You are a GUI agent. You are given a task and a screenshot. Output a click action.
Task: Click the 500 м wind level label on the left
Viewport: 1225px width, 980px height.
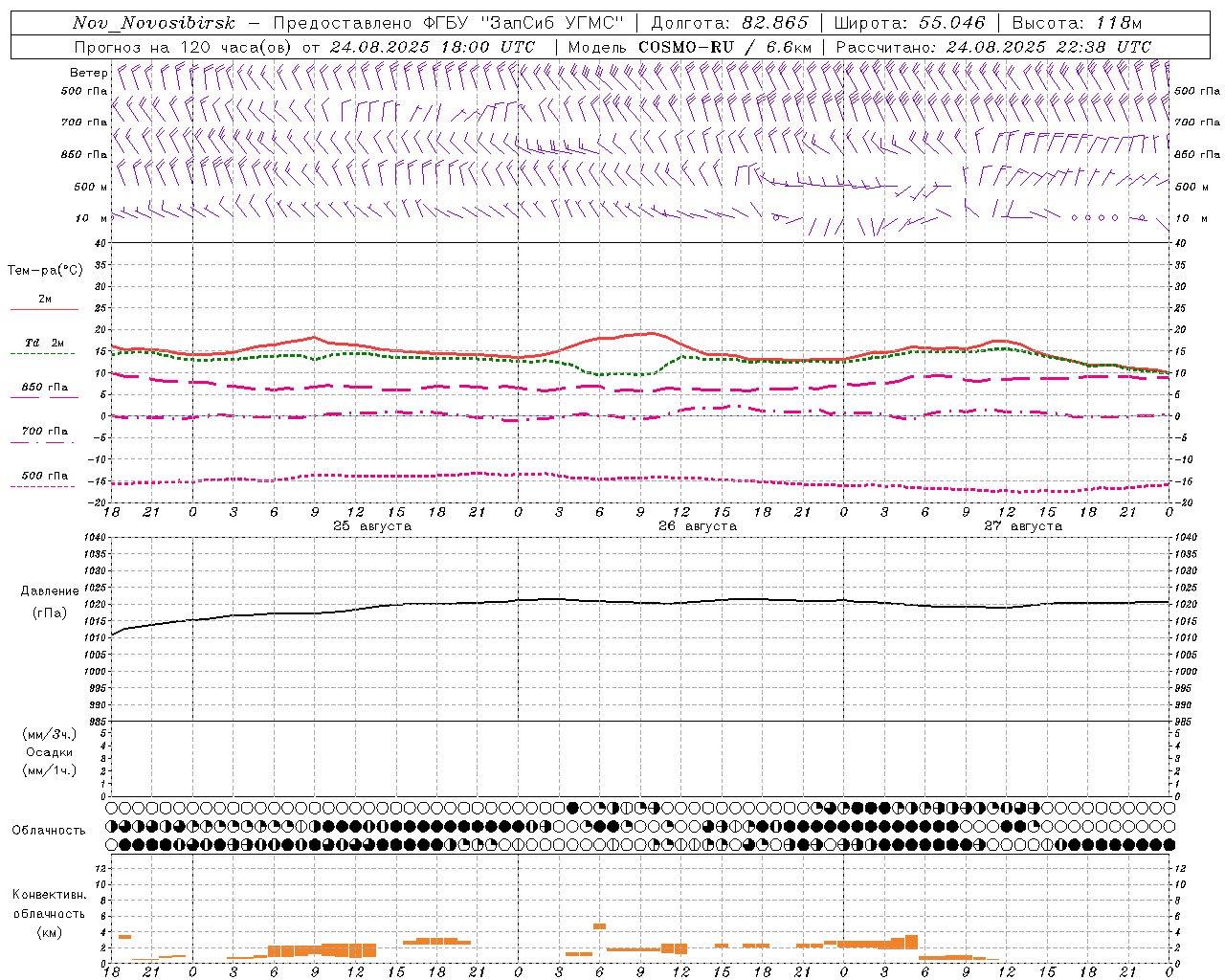[x=91, y=187]
